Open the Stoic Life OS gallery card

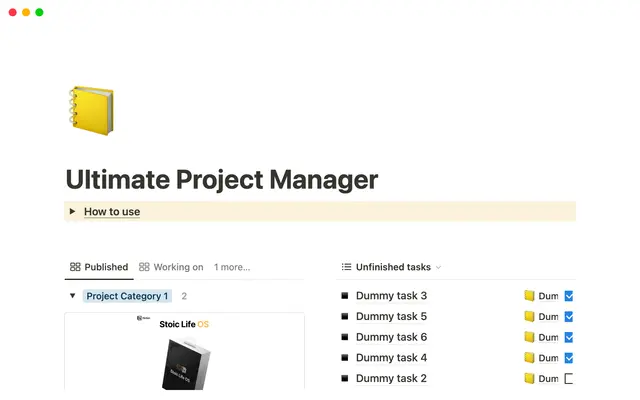click(x=184, y=352)
